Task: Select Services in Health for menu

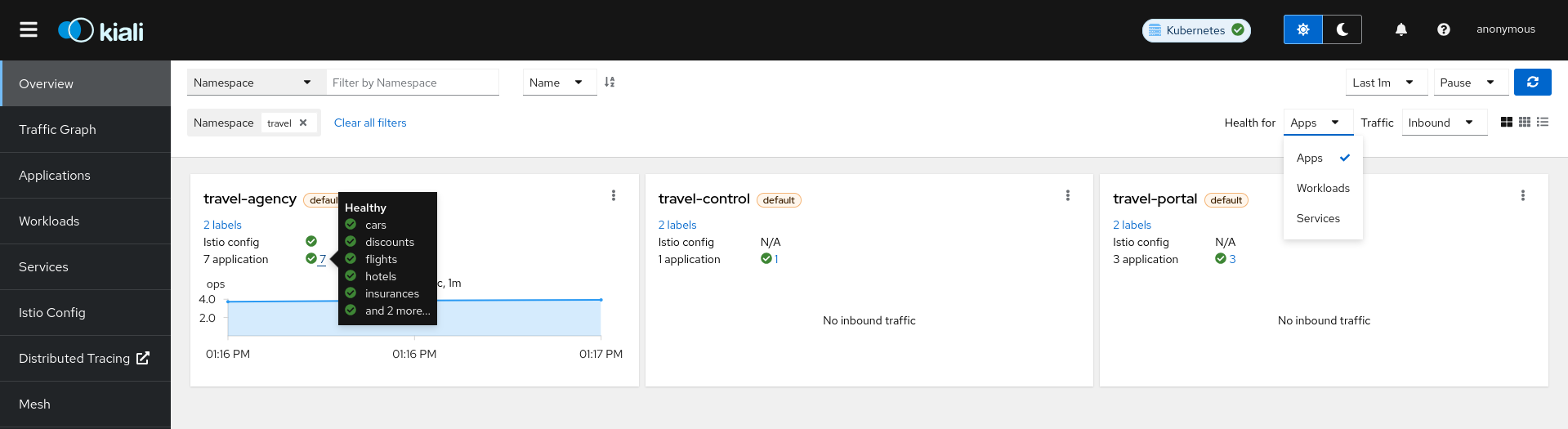Action: [1318, 219]
